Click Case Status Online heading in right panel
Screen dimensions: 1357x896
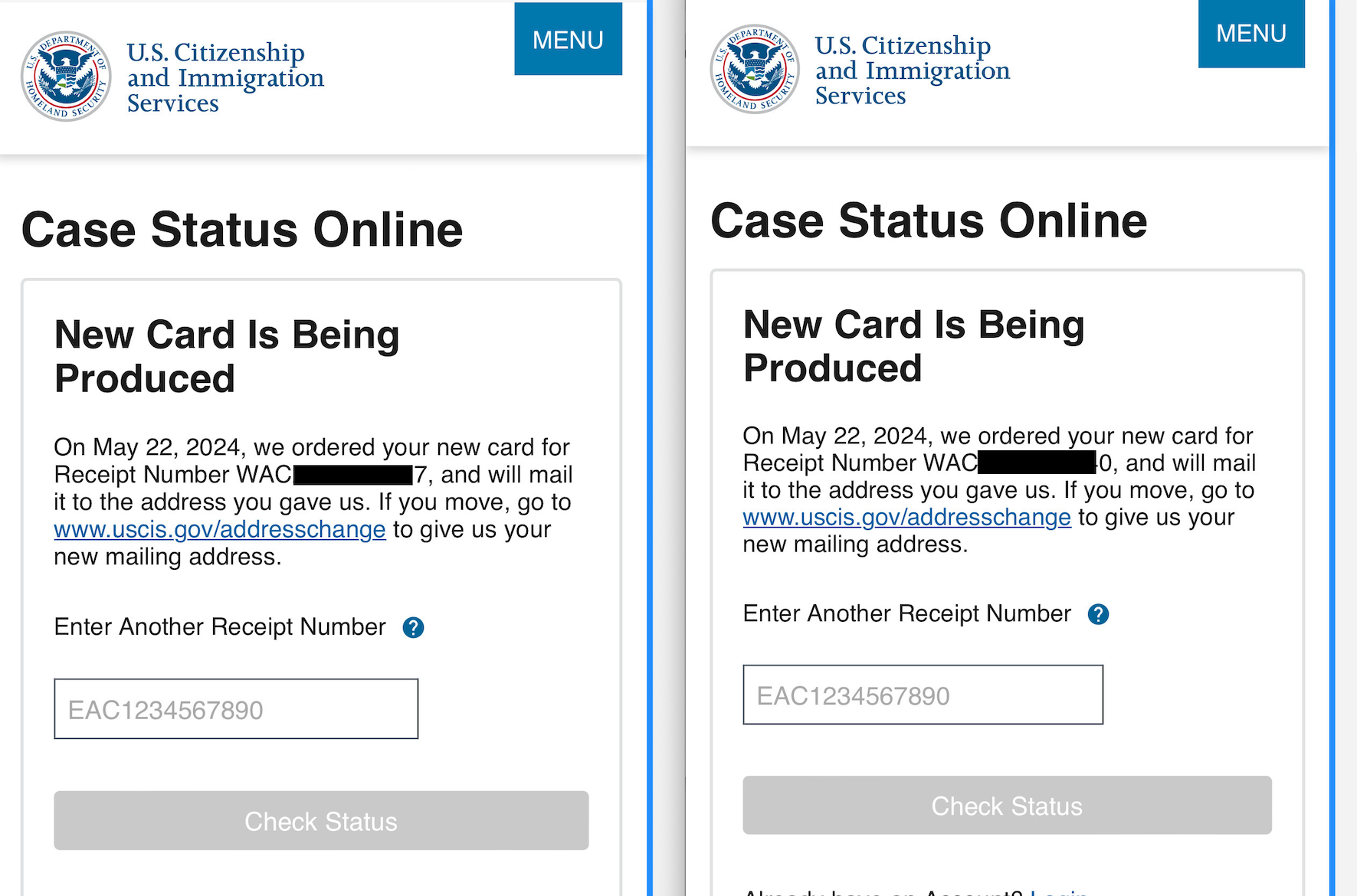[x=929, y=221]
